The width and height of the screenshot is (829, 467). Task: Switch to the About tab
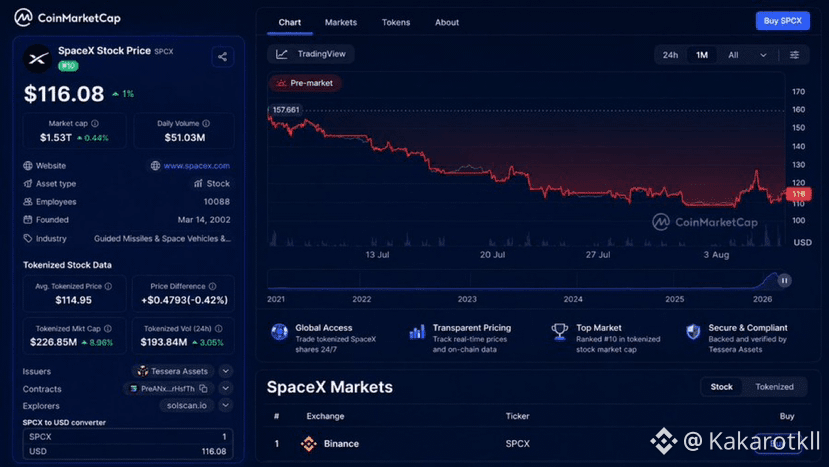447,23
